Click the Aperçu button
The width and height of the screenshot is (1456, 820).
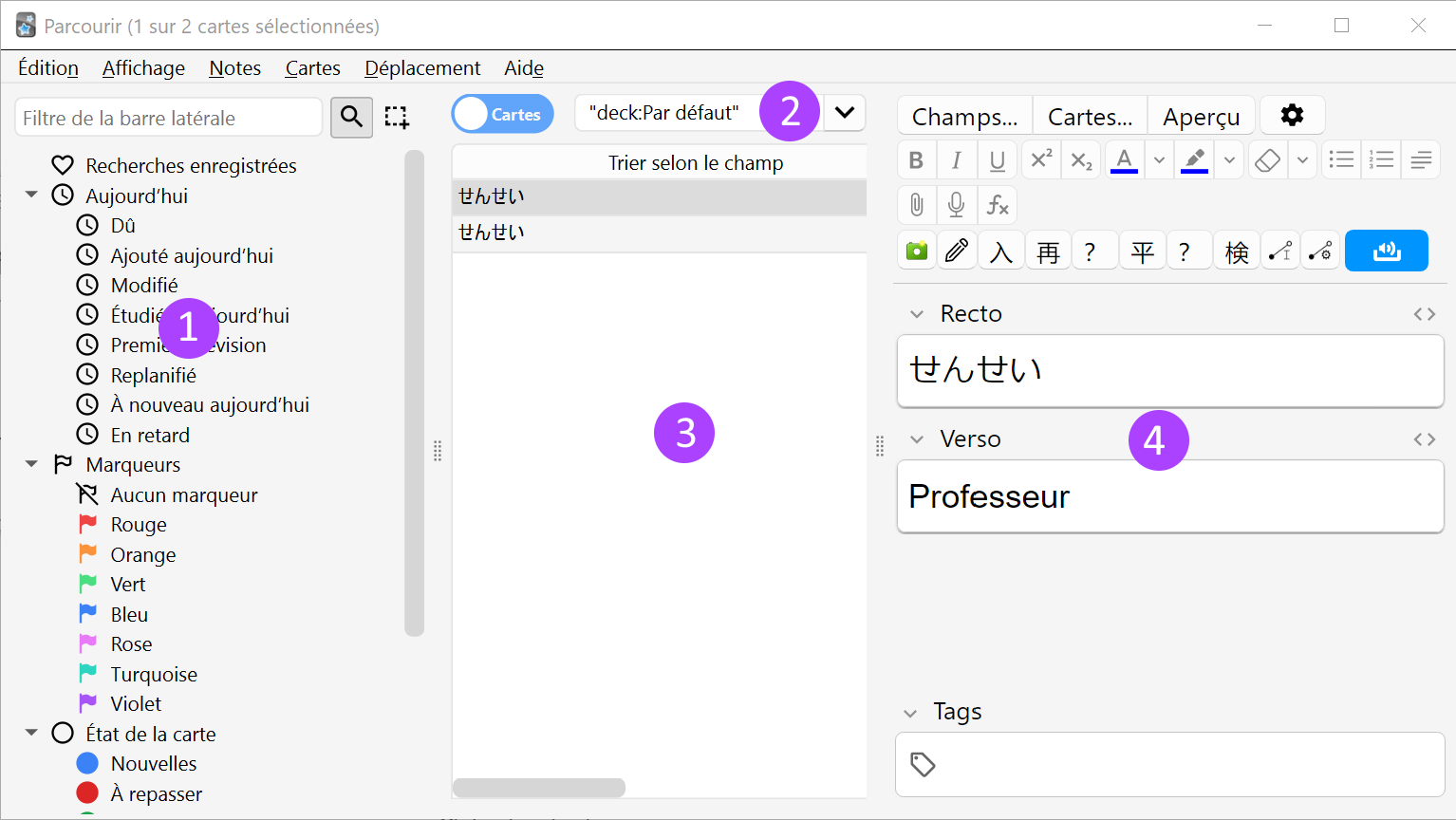pyautogui.click(x=1202, y=116)
